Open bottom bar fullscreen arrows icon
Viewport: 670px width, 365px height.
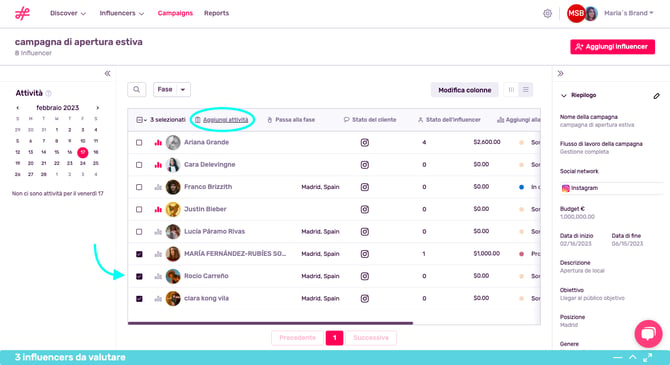click(648, 357)
